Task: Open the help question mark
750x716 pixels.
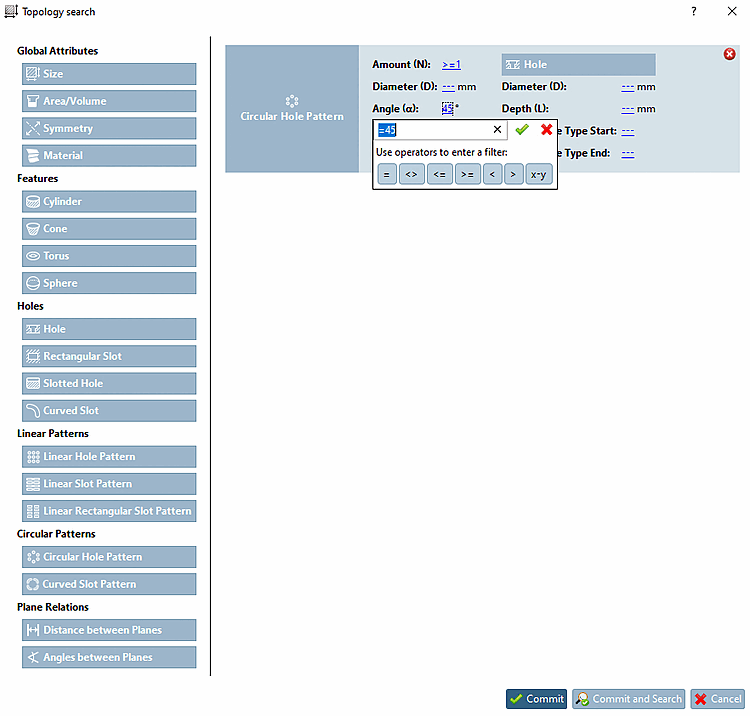Action: 694,11
